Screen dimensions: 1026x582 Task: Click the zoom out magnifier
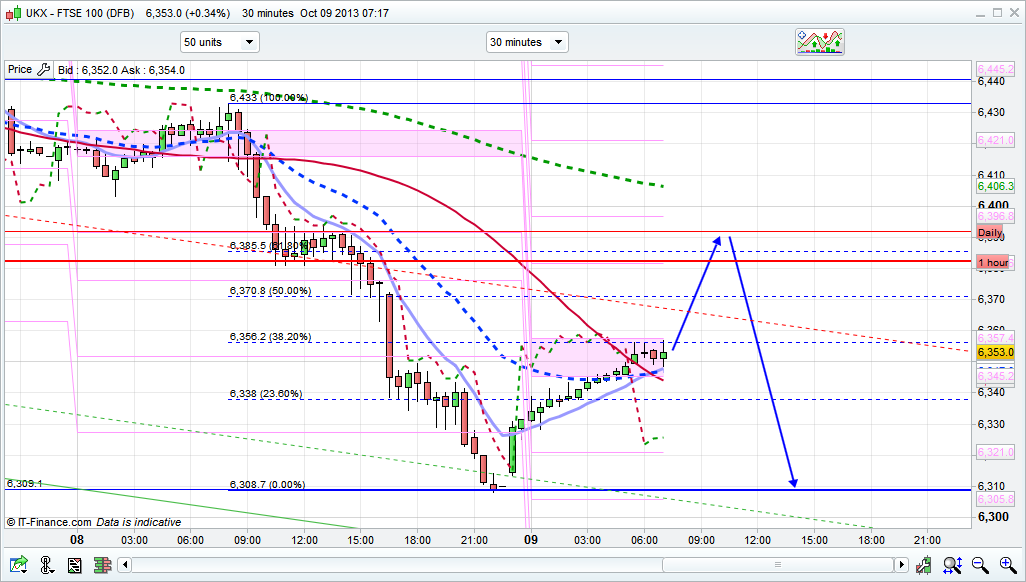click(979, 565)
